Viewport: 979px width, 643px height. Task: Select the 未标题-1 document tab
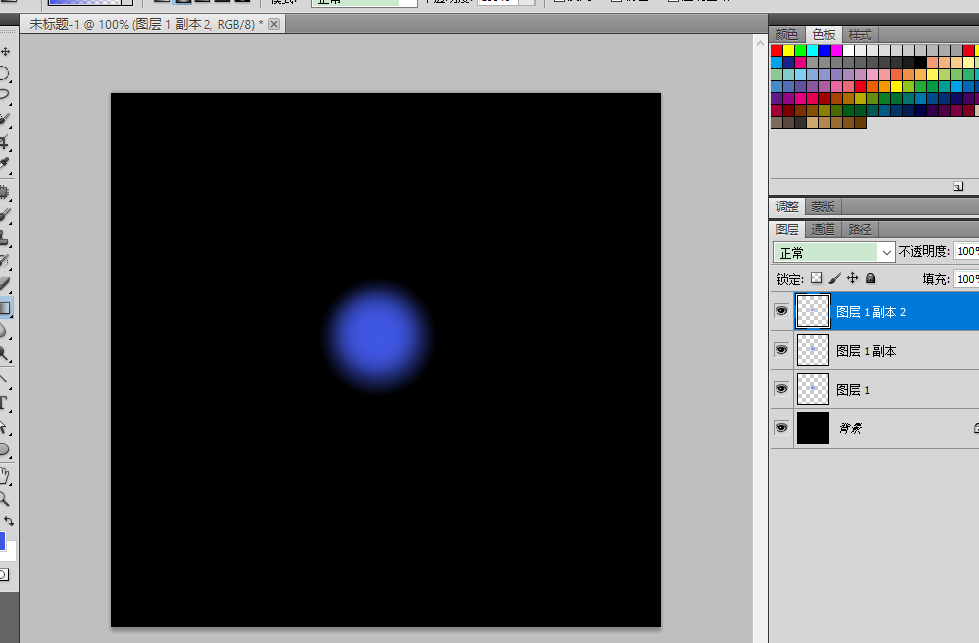click(x=153, y=24)
